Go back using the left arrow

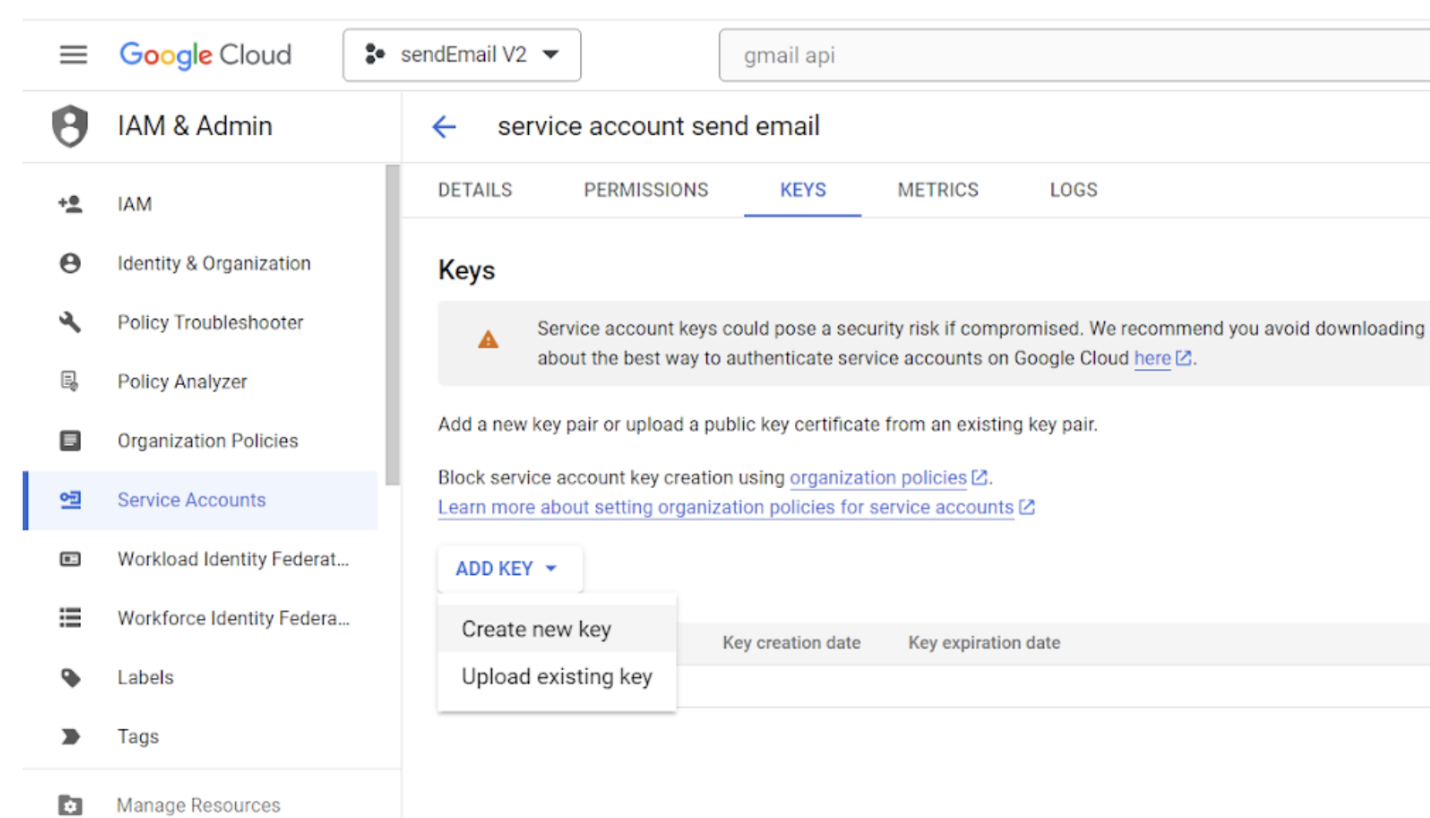point(443,127)
